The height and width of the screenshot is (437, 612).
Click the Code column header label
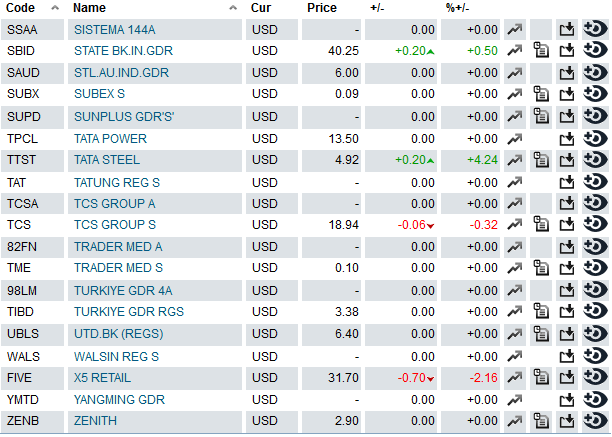pos(20,8)
